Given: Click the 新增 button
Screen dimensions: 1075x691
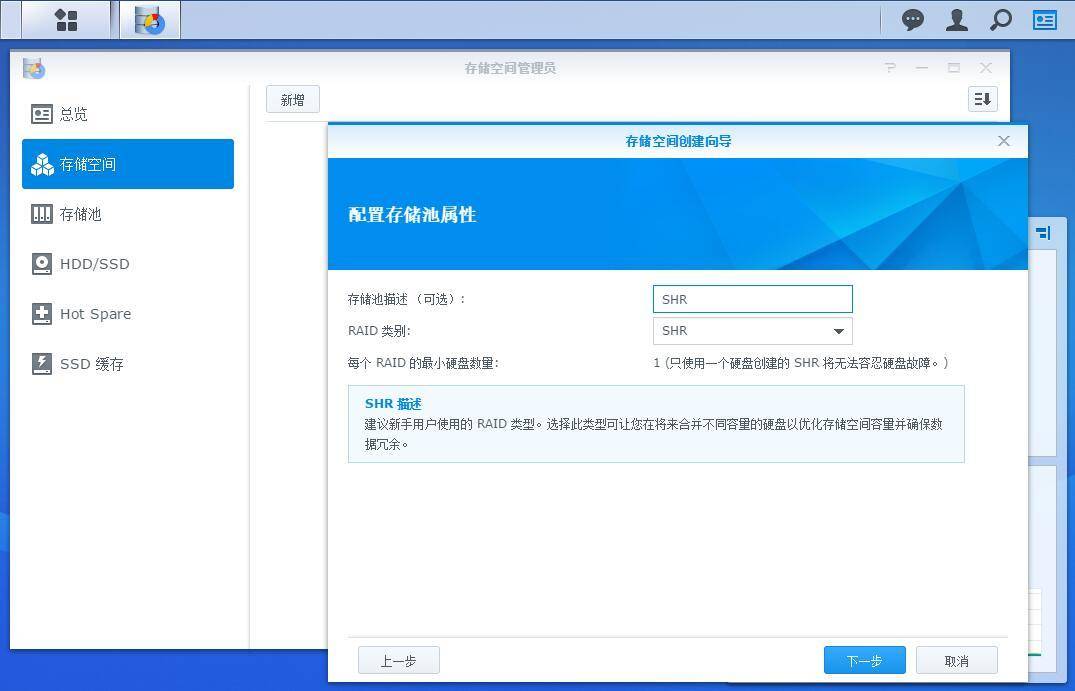Looking at the screenshot, I should coord(292,99).
